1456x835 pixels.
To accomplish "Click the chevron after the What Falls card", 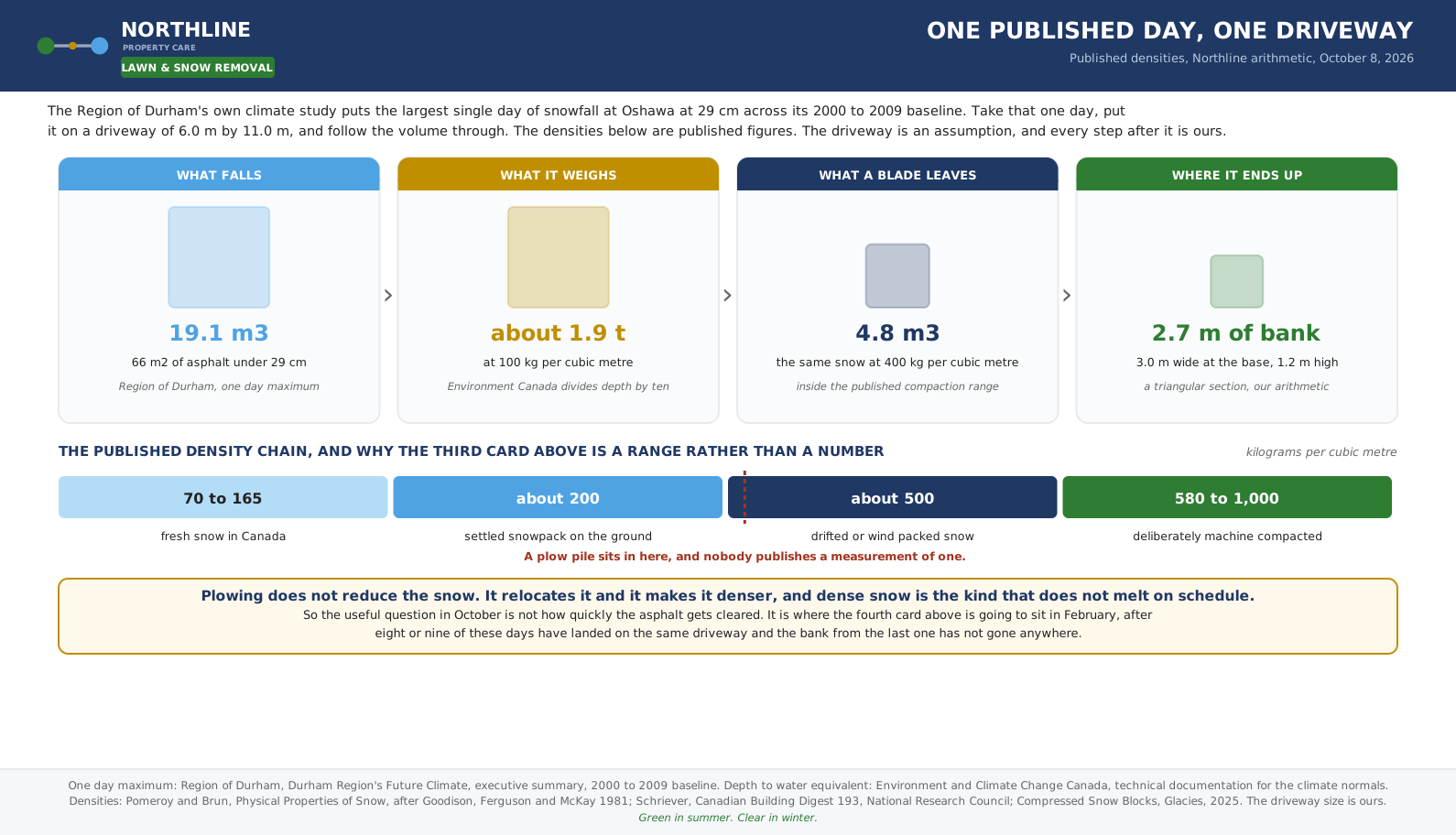I will click(x=388, y=296).
